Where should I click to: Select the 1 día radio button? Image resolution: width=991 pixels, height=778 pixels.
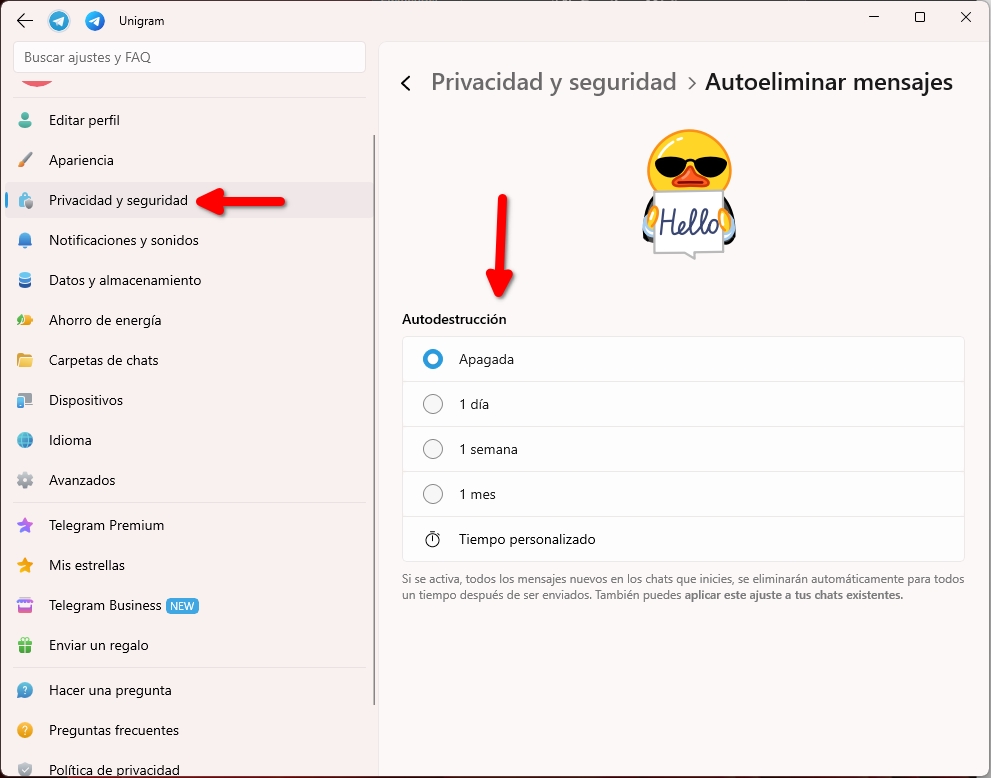pyautogui.click(x=433, y=404)
